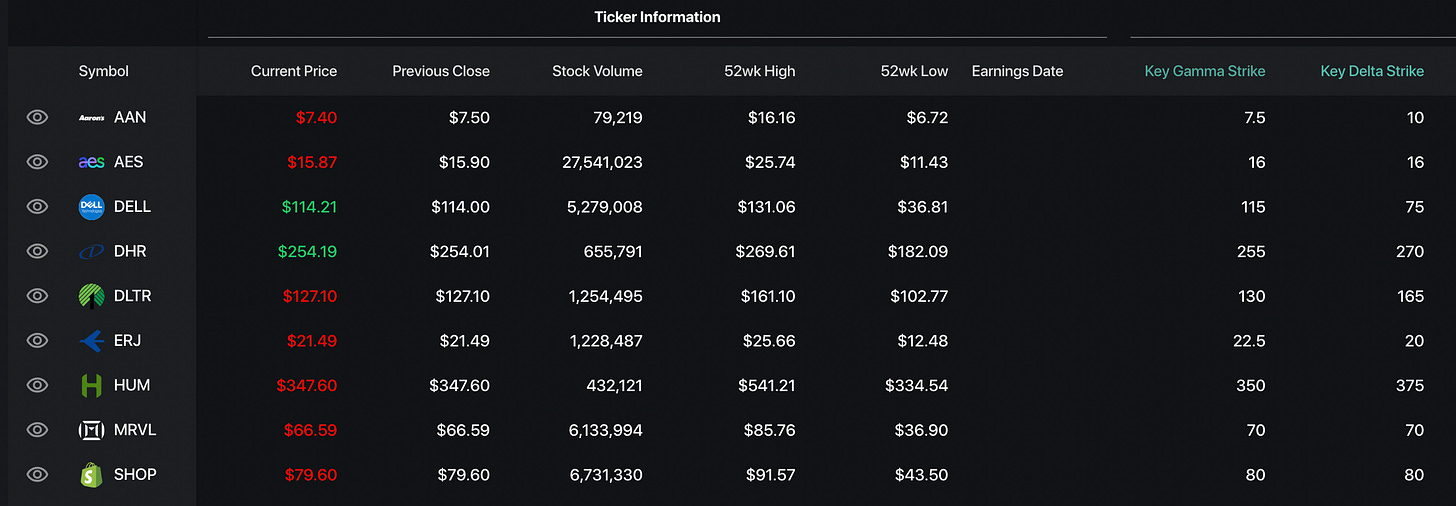
Task: Click the Humana logo icon
Action: (92, 385)
